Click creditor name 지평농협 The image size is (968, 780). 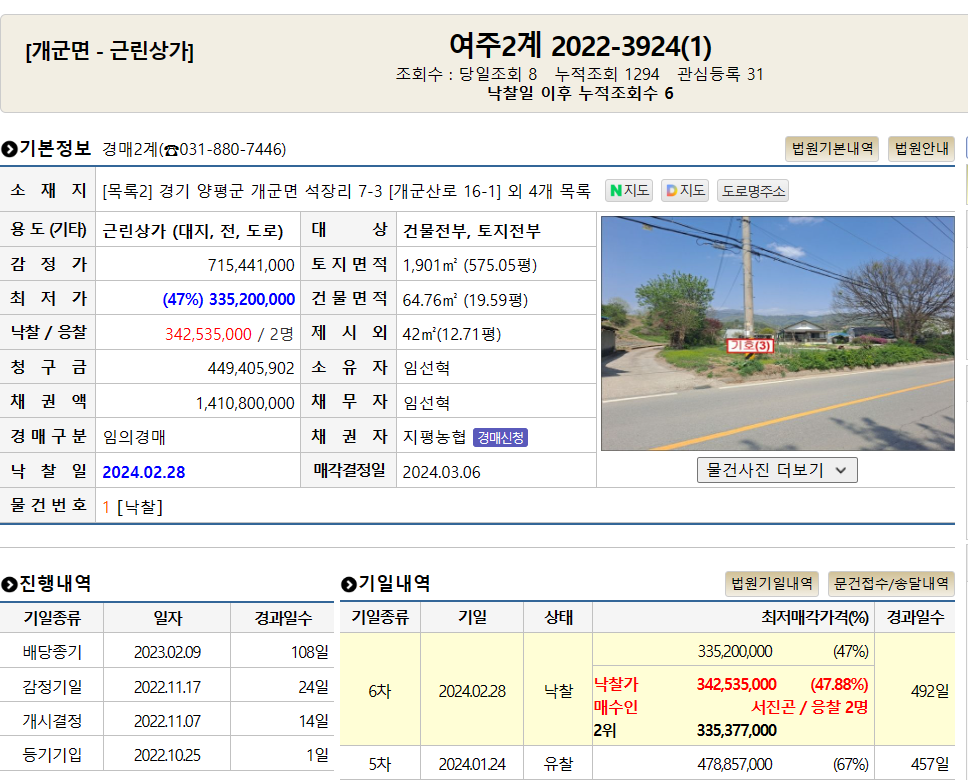pos(435,437)
